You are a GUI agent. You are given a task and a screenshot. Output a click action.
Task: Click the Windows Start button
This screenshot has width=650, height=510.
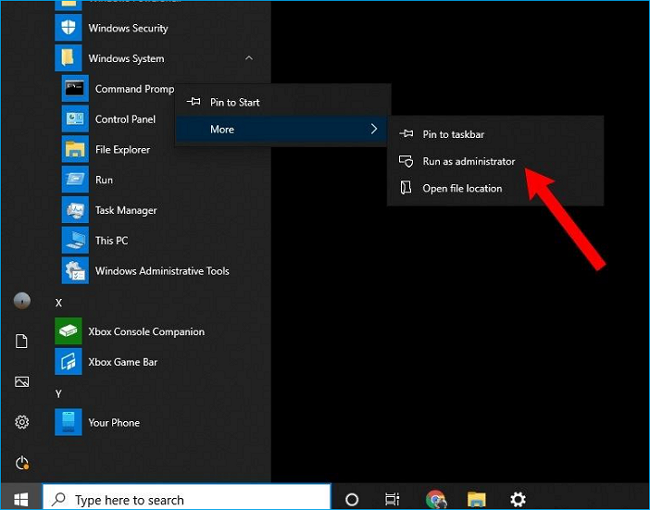point(21,499)
